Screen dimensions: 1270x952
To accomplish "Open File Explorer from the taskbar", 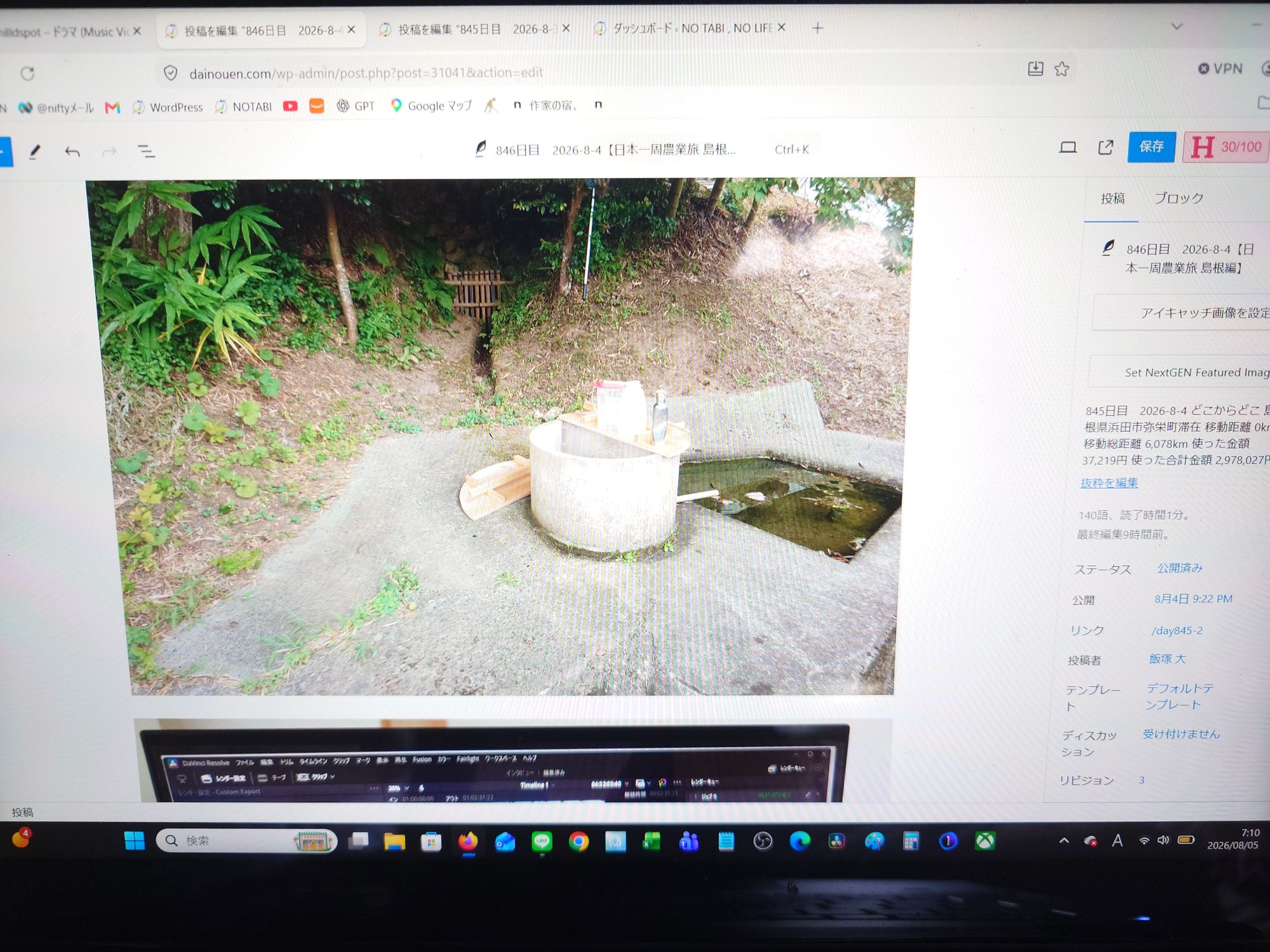I will pos(394,842).
